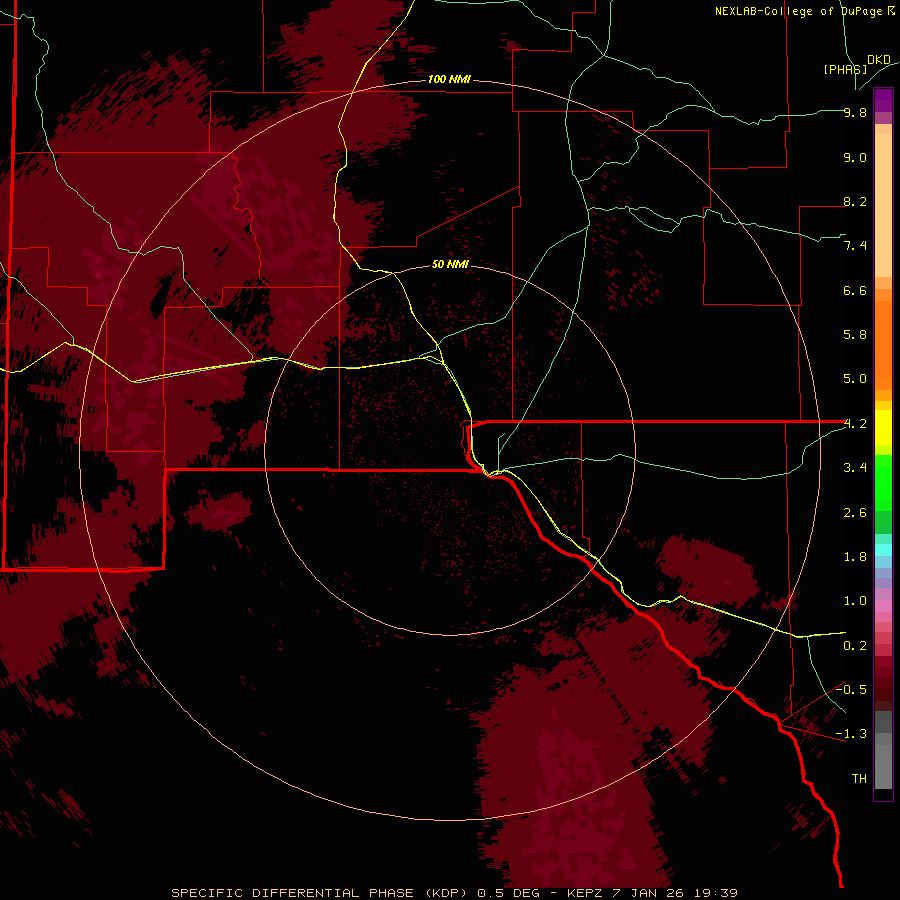Click the 1.8 value on color scale
Viewport: 900px width, 900px height.
[855, 557]
